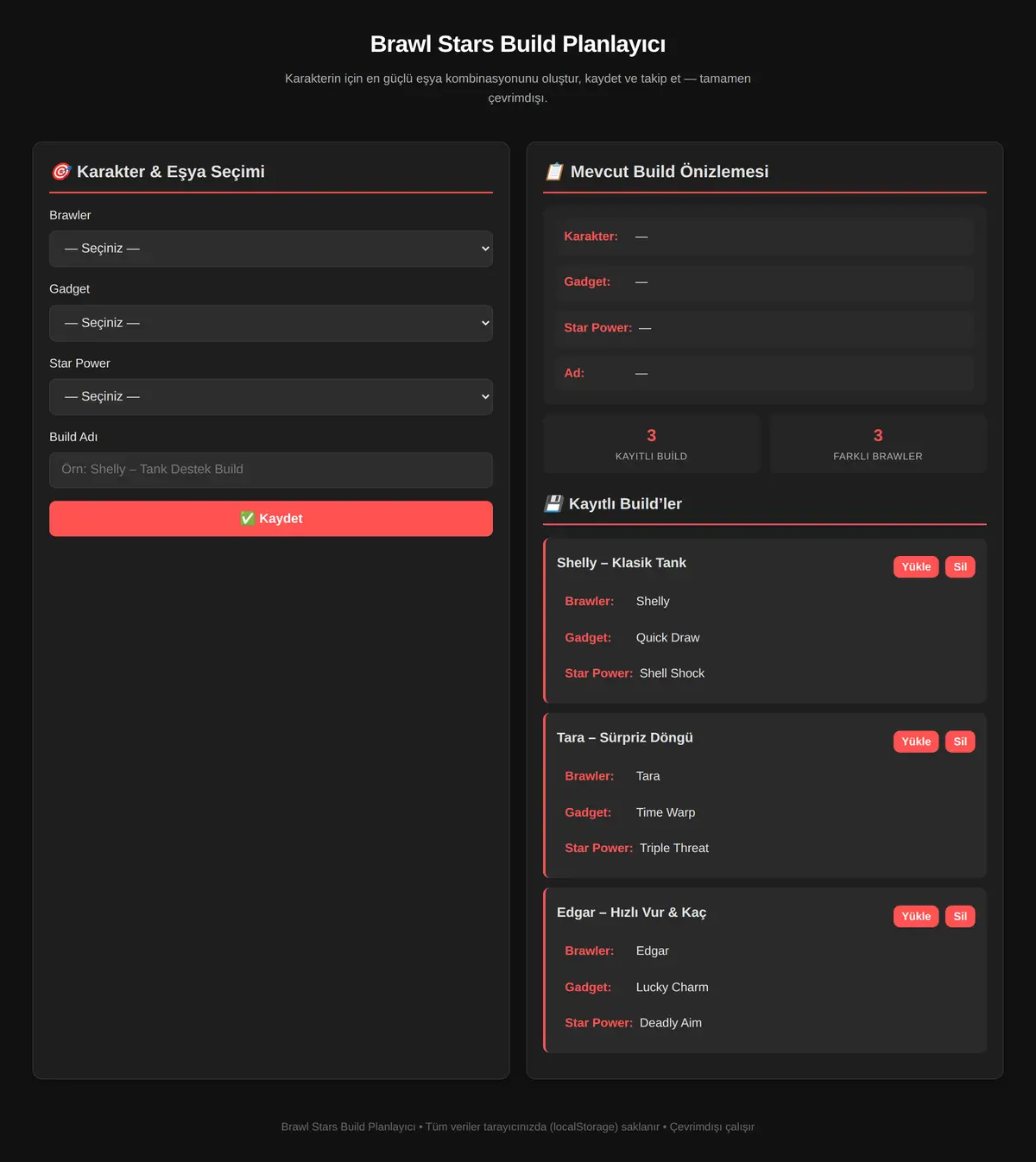Click the Lucky Charm gadget value

point(673,987)
